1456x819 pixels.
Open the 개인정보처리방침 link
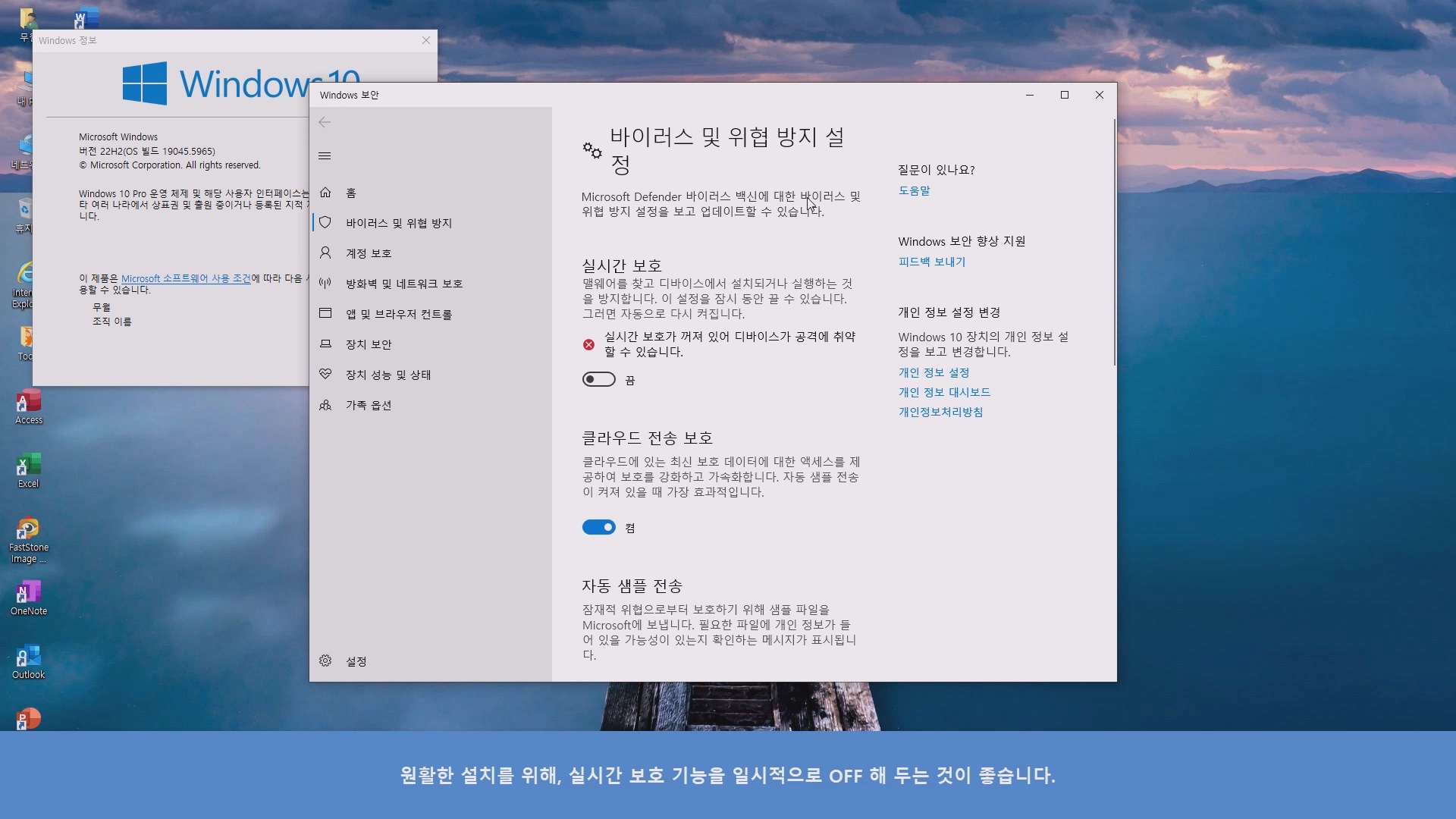pos(940,412)
